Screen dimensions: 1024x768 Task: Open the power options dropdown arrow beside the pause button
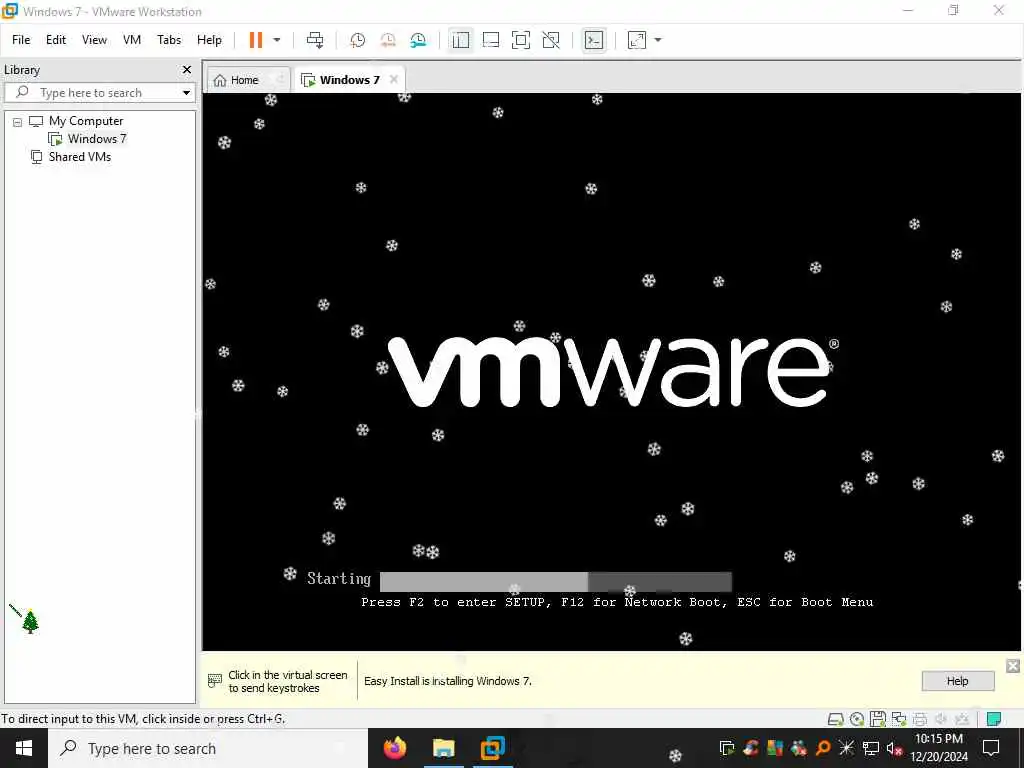(x=277, y=40)
